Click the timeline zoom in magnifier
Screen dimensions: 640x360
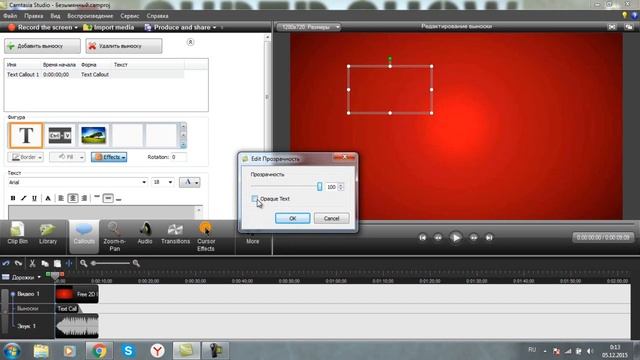tap(136, 264)
